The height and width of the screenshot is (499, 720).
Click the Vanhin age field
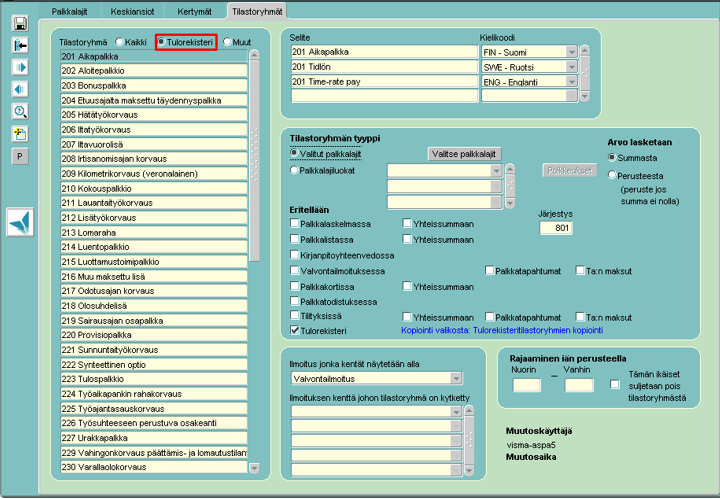click(579, 385)
